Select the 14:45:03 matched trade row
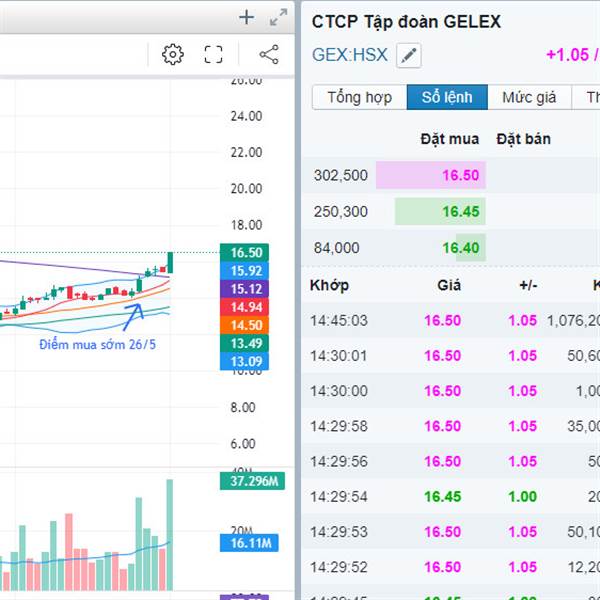 tap(451, 320)
